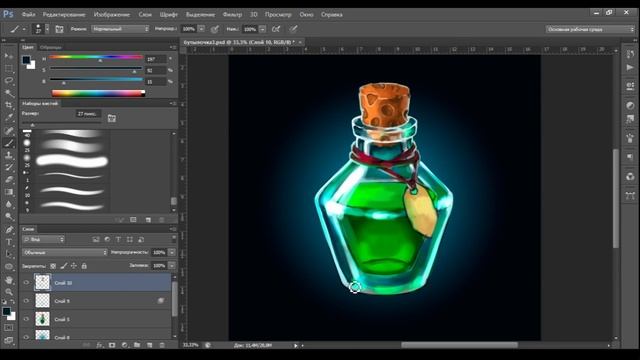Select the Move tool
640x360 pixels.
[9, 56]
